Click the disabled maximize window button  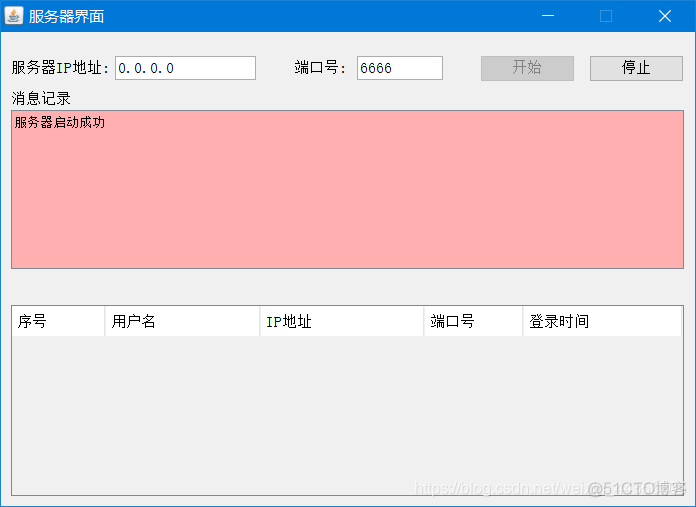pyautogui.click(x=606, y=16)
